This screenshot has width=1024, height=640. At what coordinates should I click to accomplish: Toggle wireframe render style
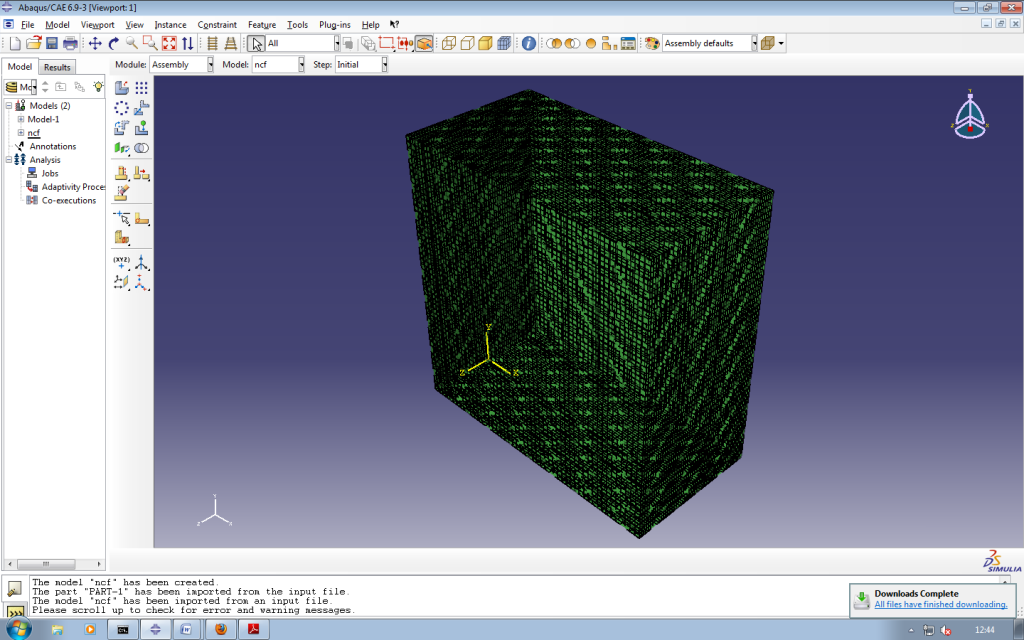click(448, 43)
